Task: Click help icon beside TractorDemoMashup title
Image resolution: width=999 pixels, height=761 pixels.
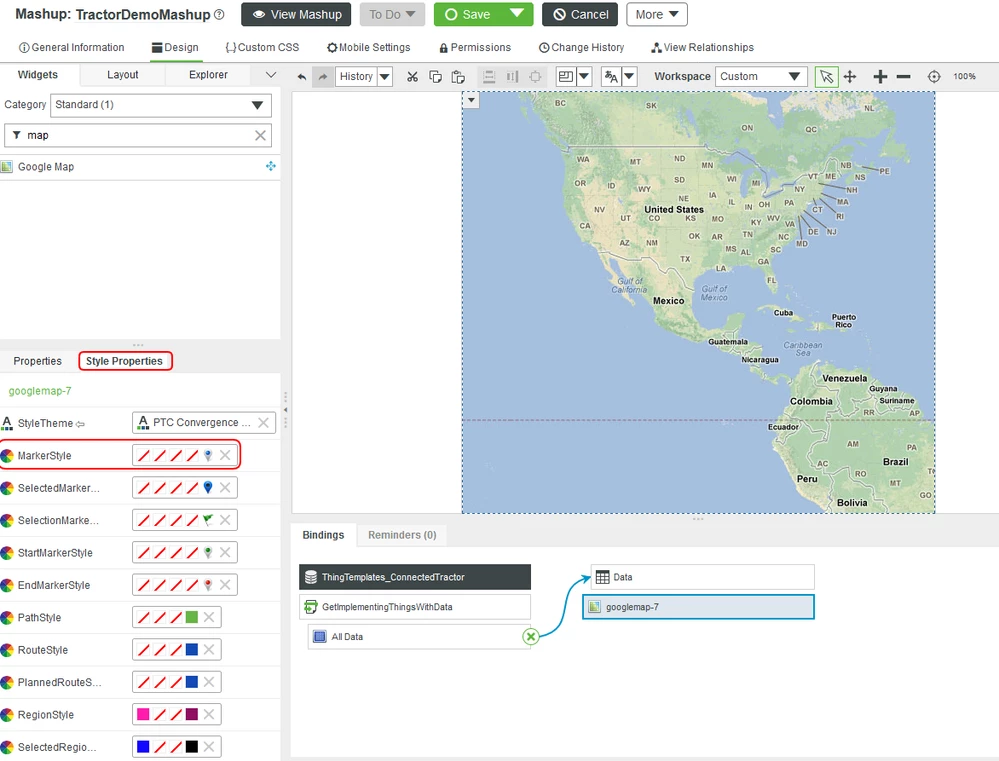Action: 219,15
